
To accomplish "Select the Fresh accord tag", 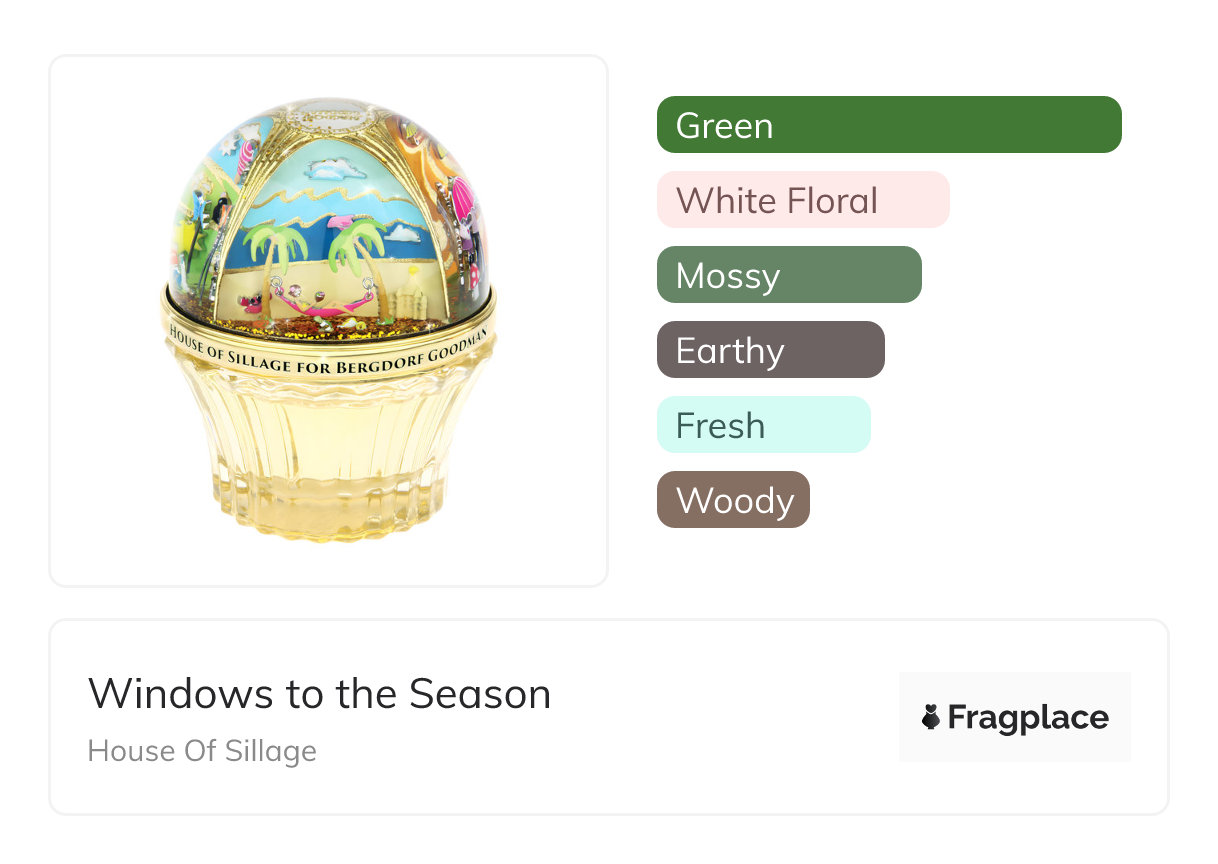I will [763, 425].
